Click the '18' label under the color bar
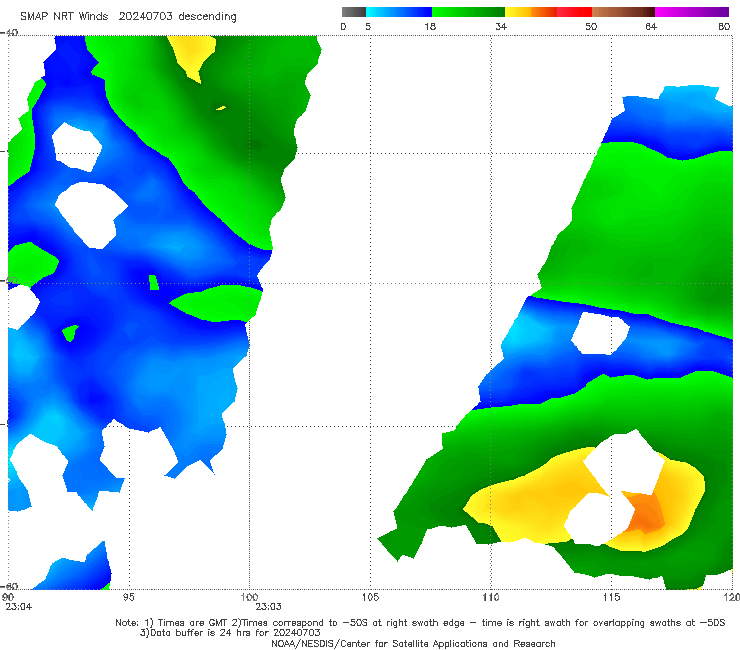The image size is (740, 650). pos(430,27)
